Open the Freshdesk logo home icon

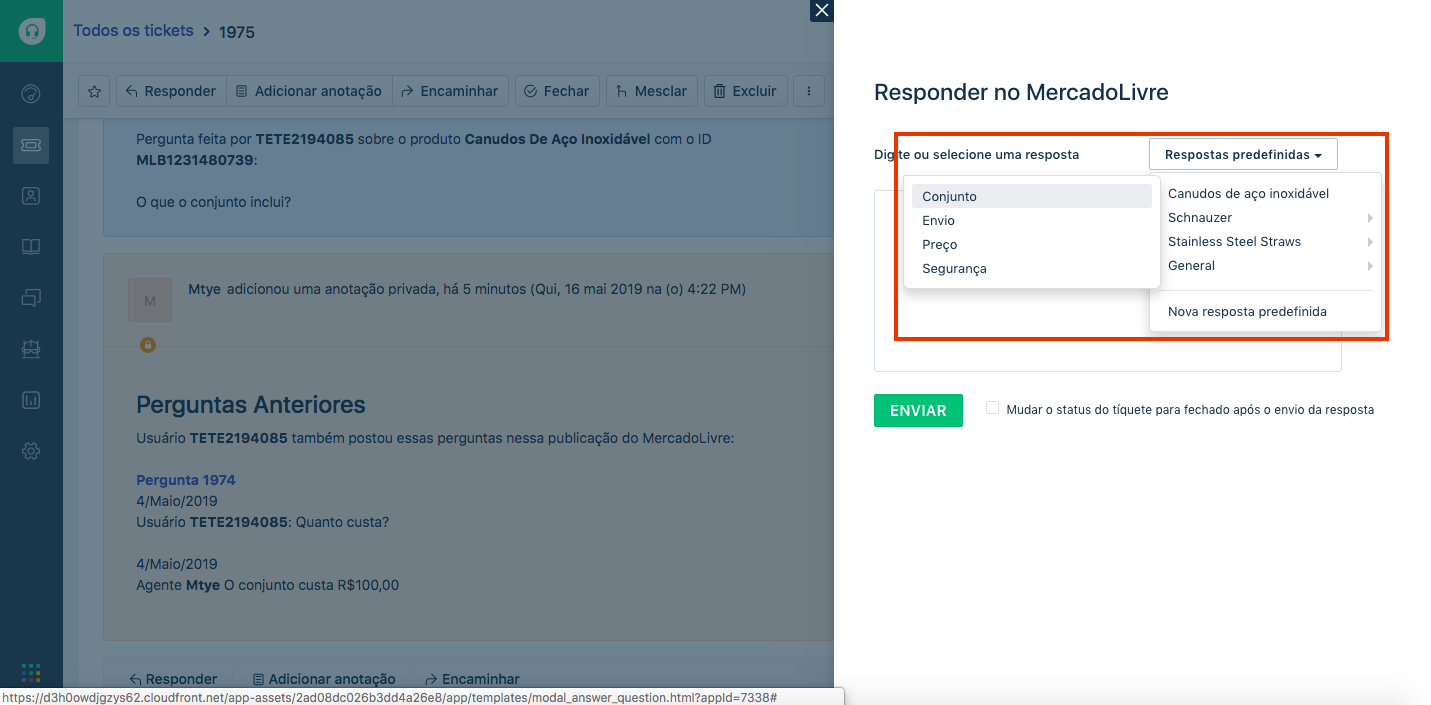pos(31,31)
